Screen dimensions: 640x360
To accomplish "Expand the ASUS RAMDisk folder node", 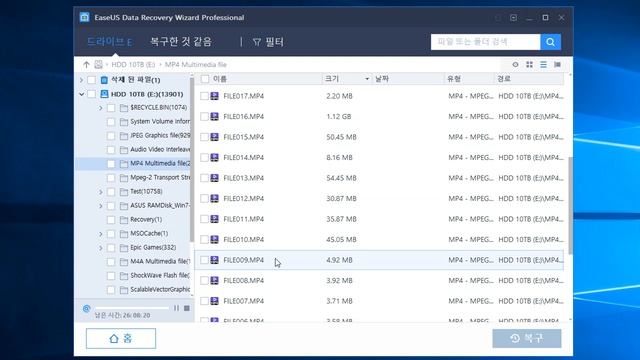I will click(x=101, y=206).
